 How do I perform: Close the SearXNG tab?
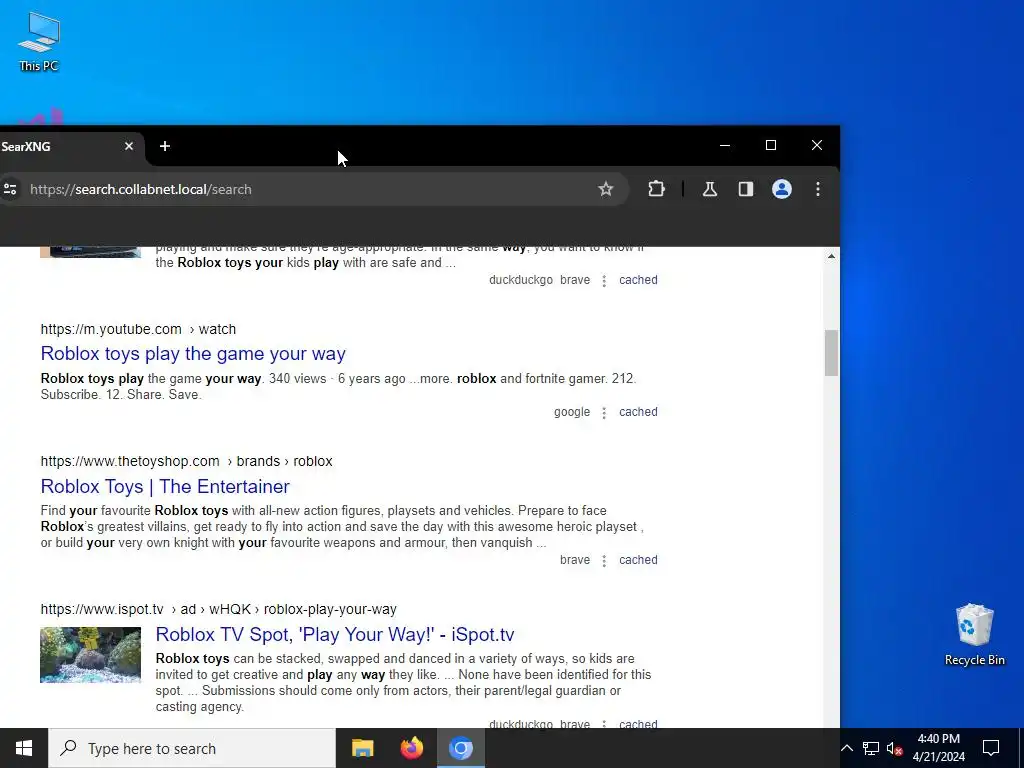coord(129,146)
